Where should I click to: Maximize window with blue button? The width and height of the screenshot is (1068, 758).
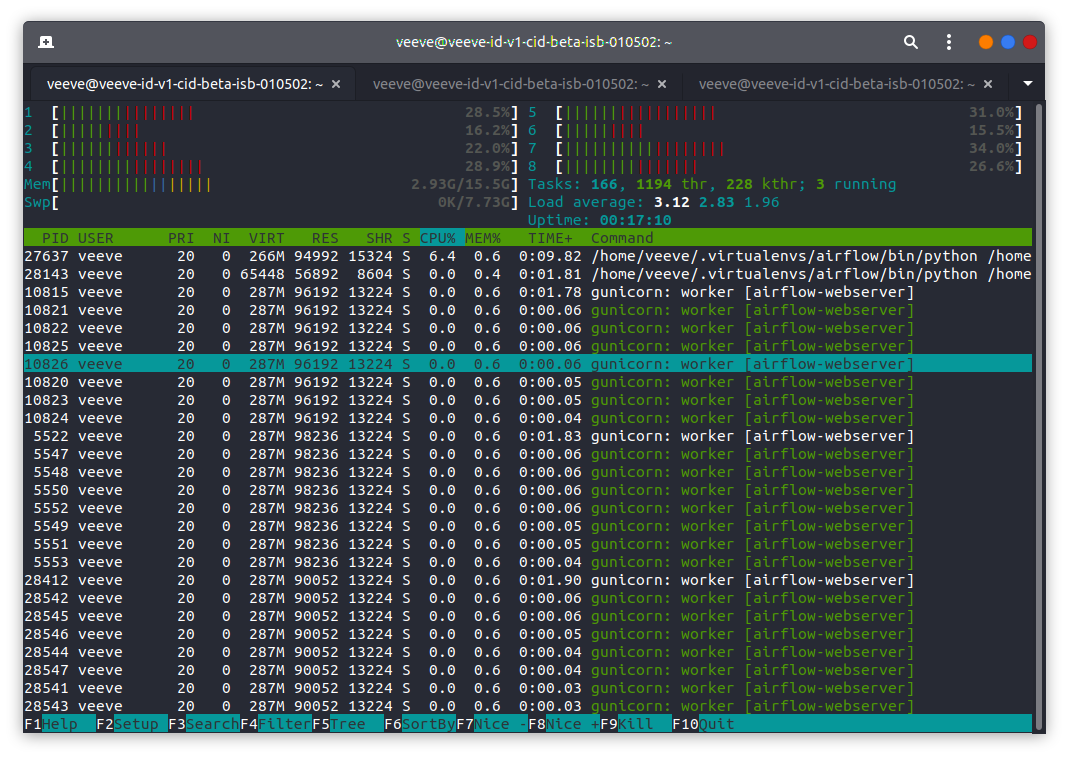(x=1008, y=42)
